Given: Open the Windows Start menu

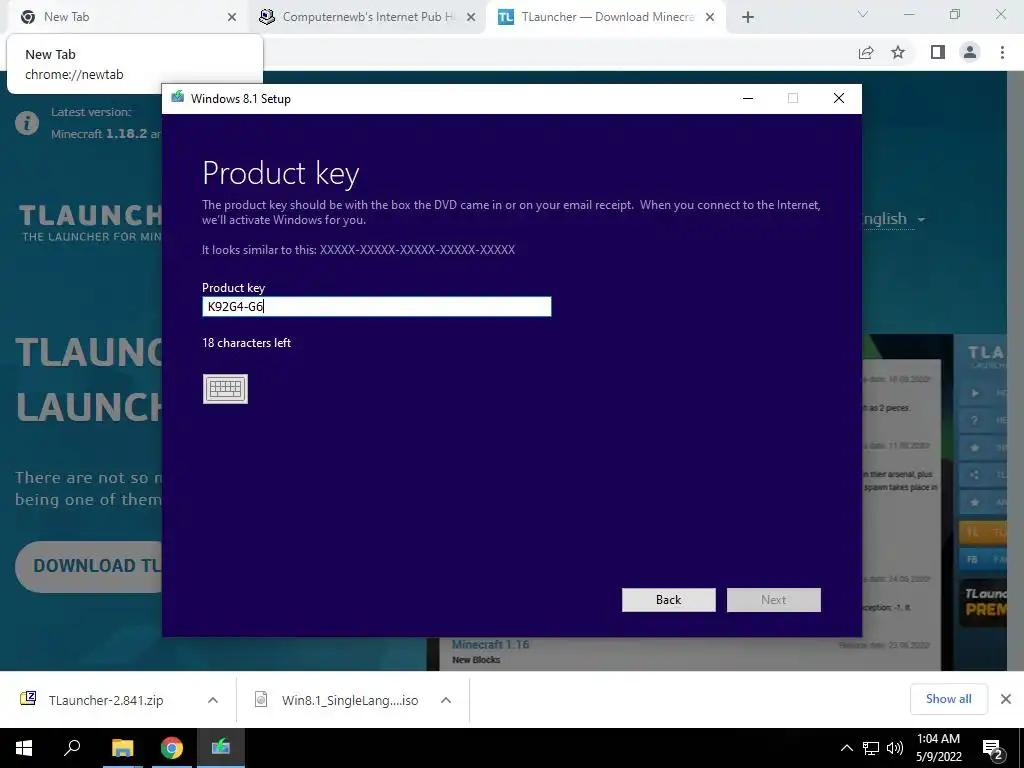Looking at the screenshot, I should [24, 748].
